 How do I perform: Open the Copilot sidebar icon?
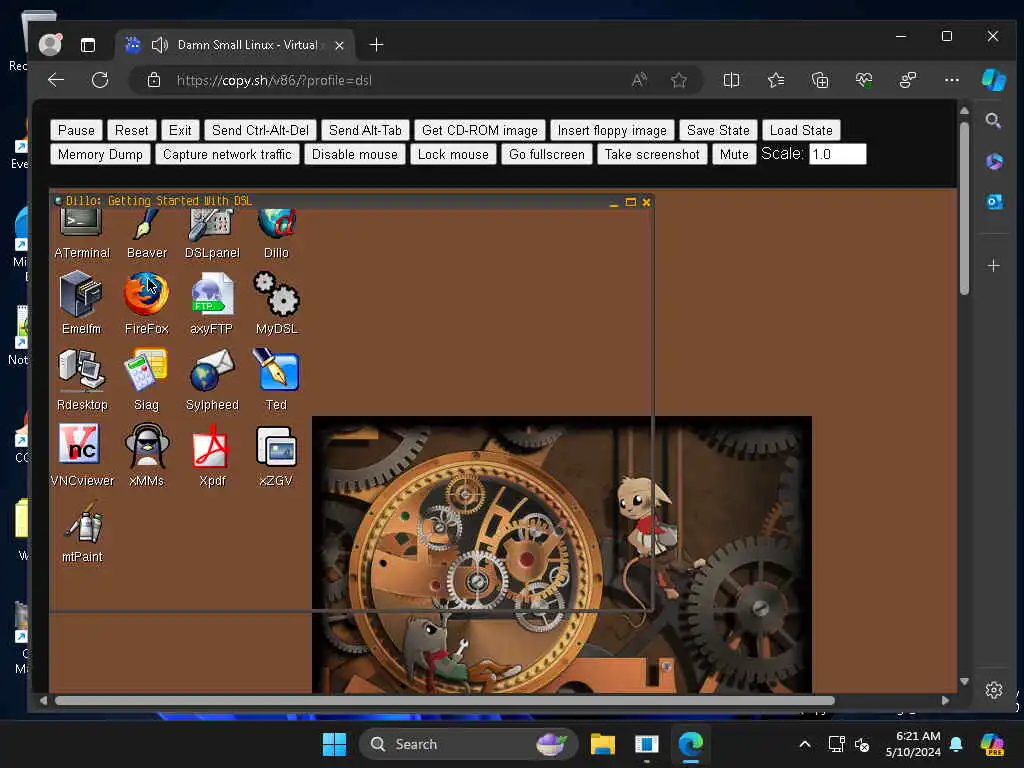click(x=994, y=80)
